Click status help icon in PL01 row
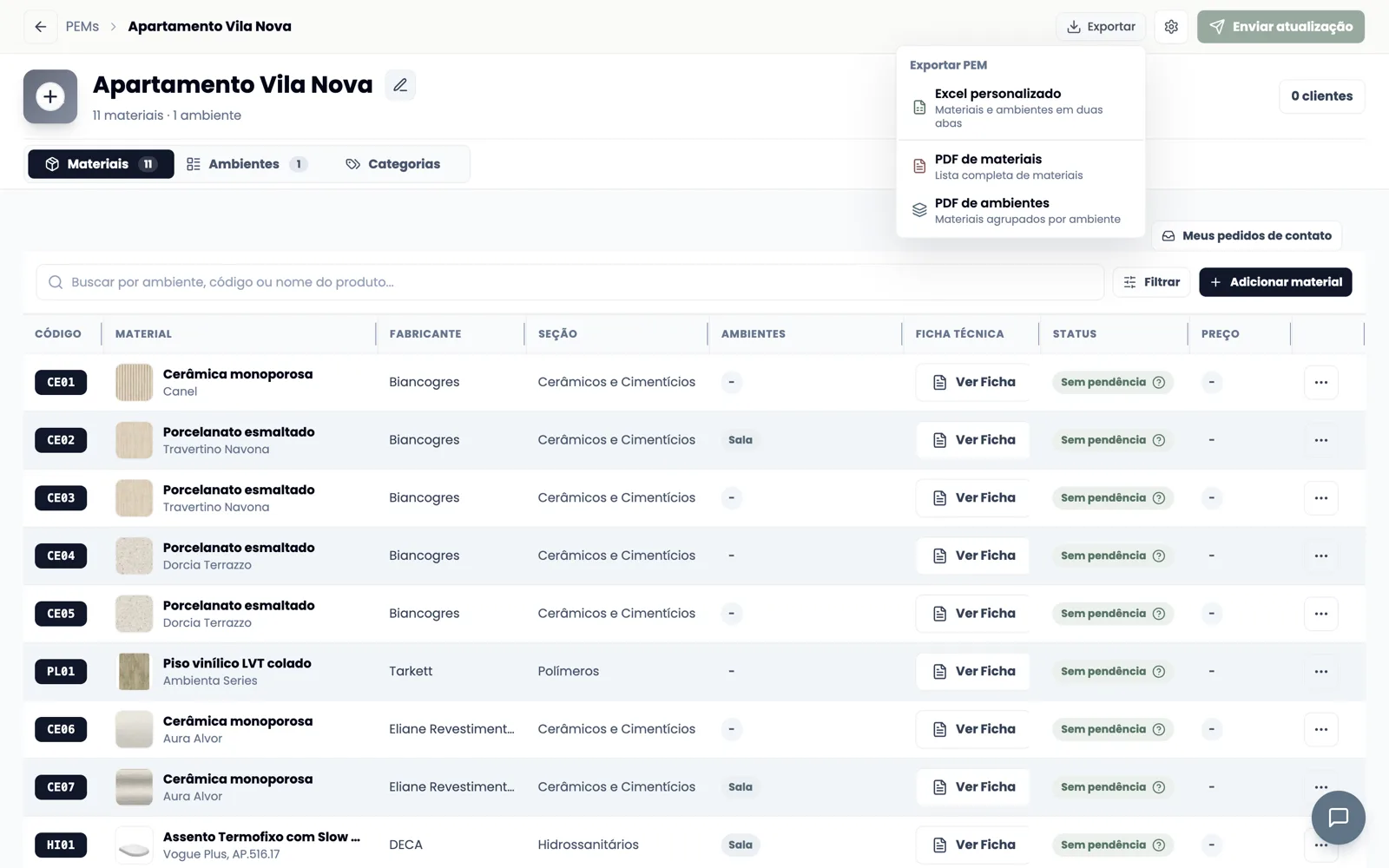 click(x=1158, y=672)
